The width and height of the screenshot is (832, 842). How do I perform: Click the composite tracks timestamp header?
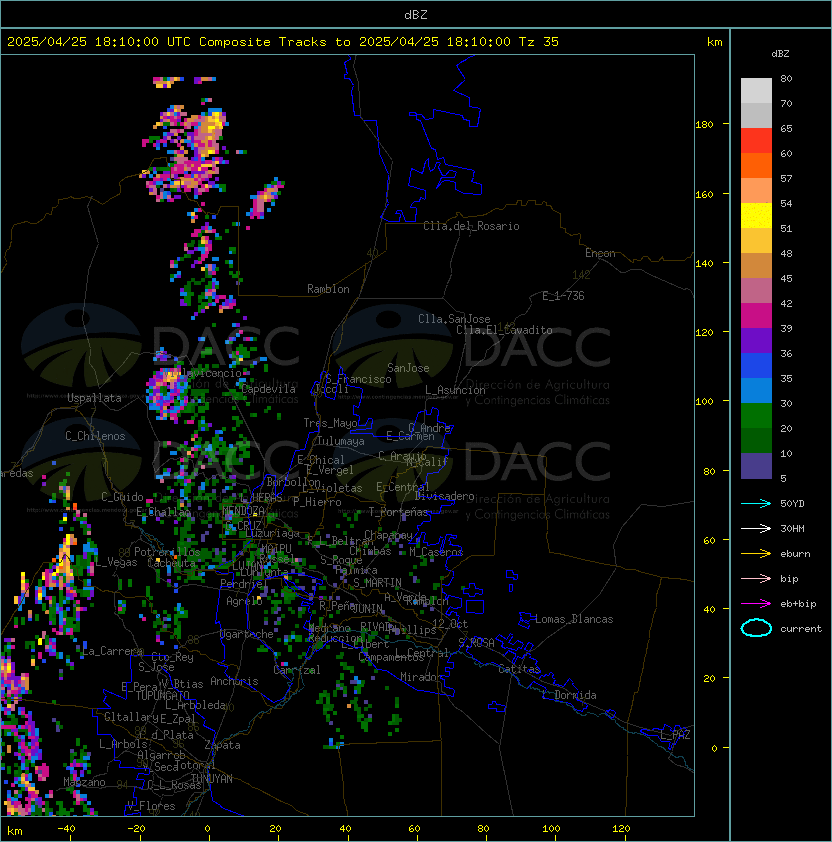(283, 42)
